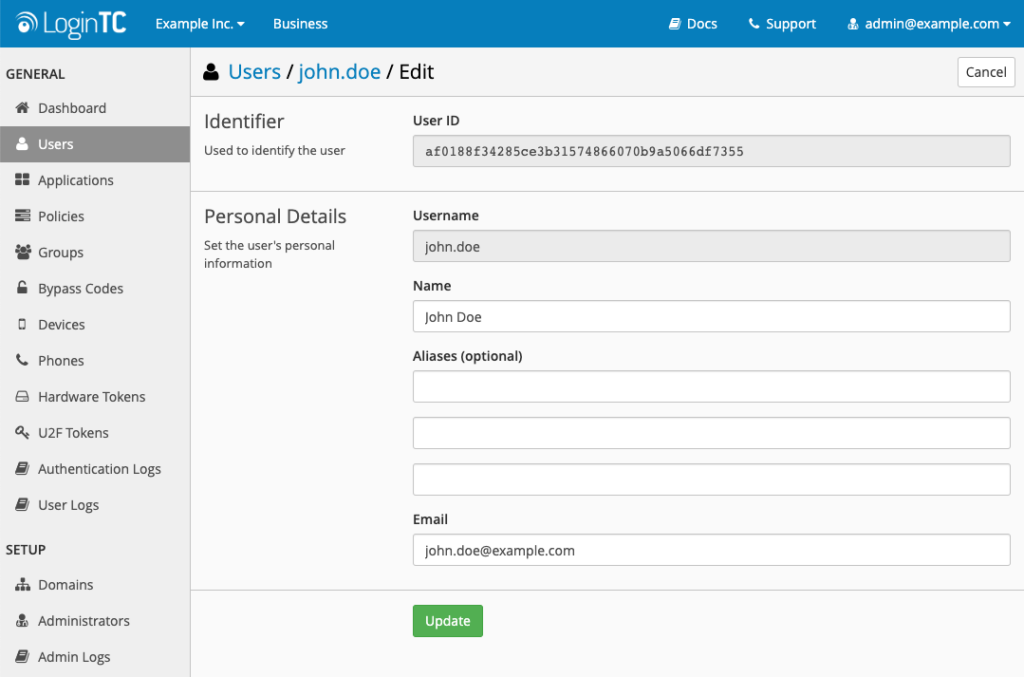Click the Phones handset icon
Screen dimensions: 1024x677
[x=22, y=360]
